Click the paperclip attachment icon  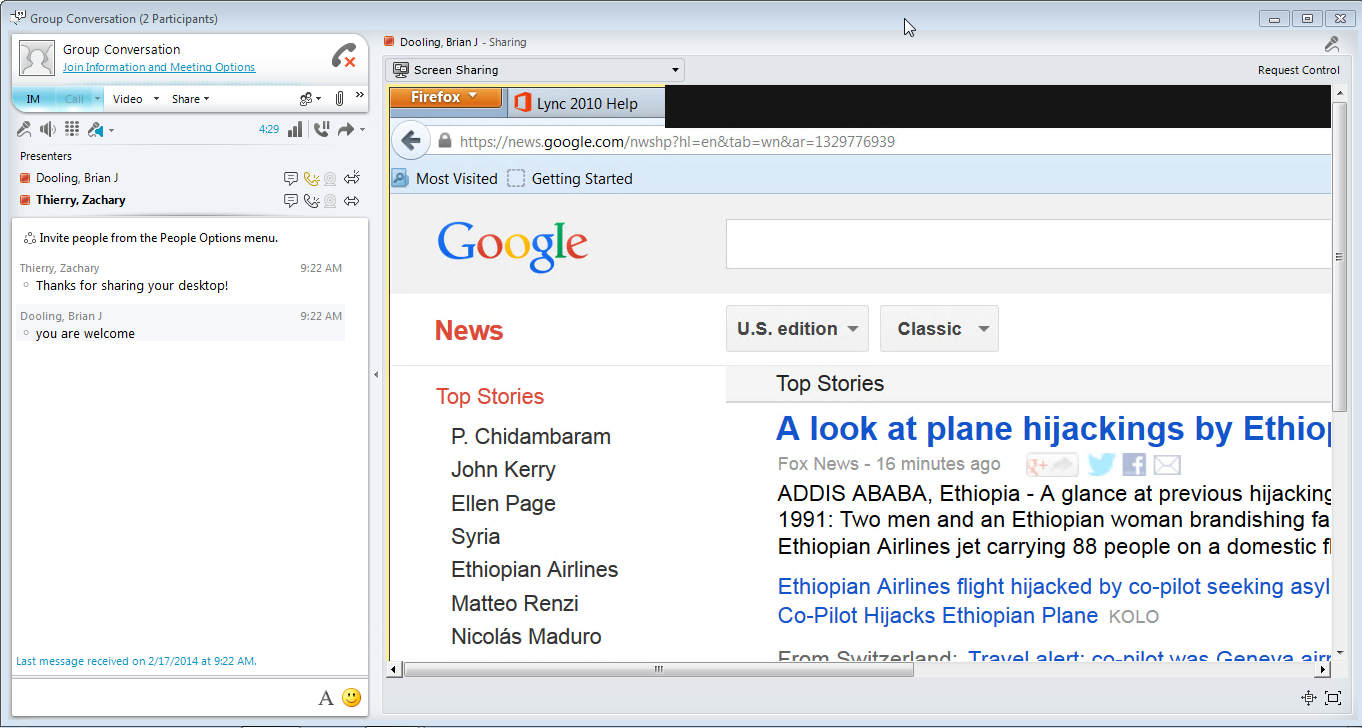[339, 99]
